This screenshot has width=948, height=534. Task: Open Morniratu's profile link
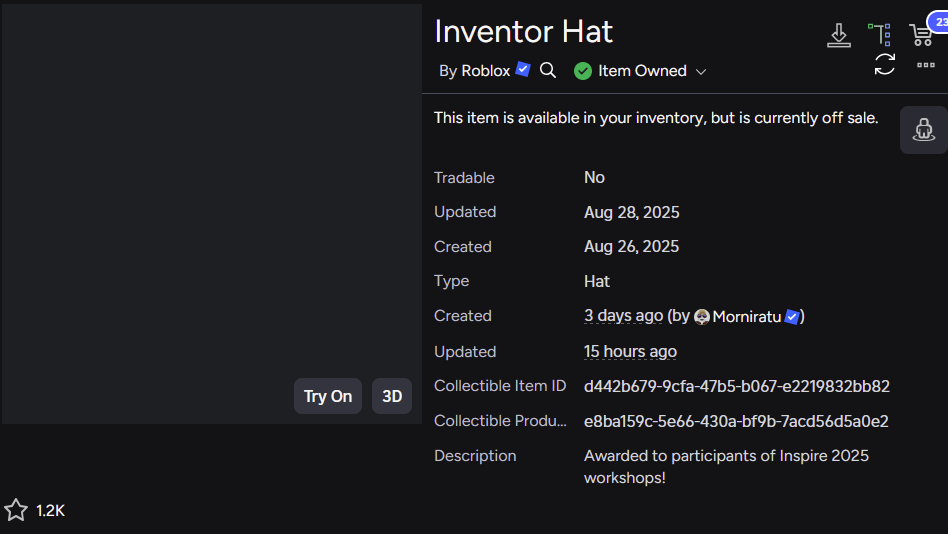point(747,317)
